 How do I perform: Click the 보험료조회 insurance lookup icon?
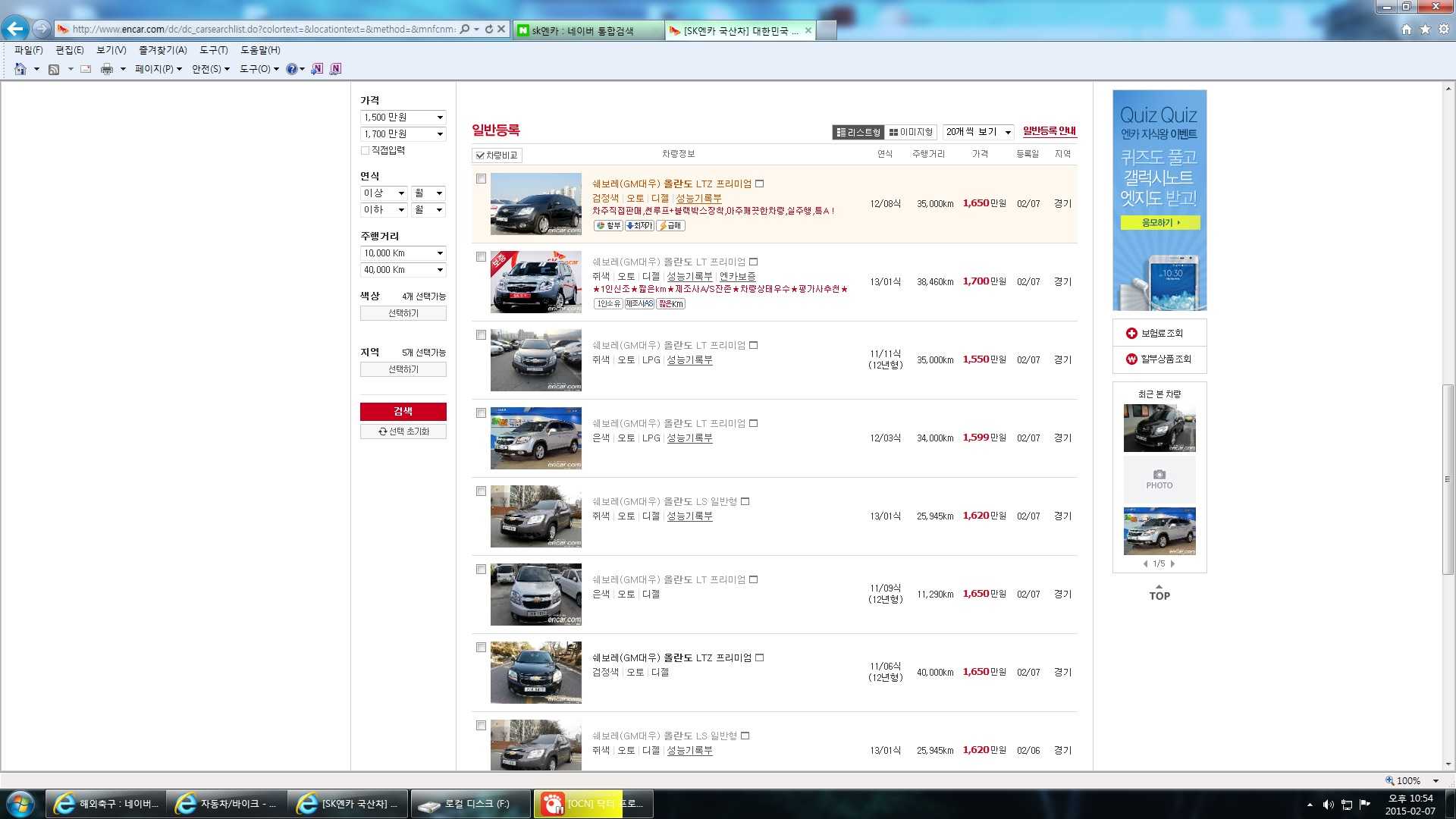[1131, 334]
